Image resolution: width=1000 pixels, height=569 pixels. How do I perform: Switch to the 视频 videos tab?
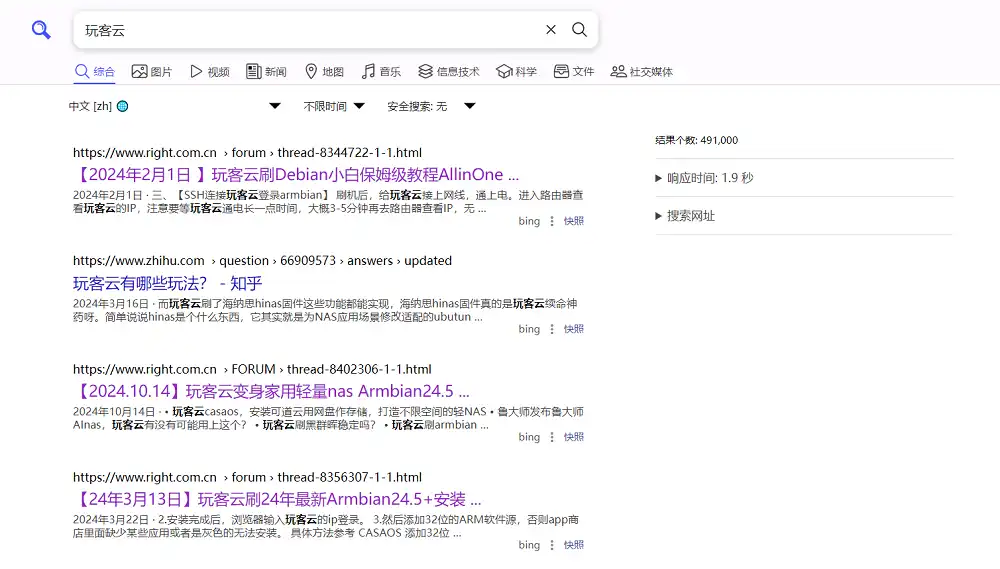point(210,71)
